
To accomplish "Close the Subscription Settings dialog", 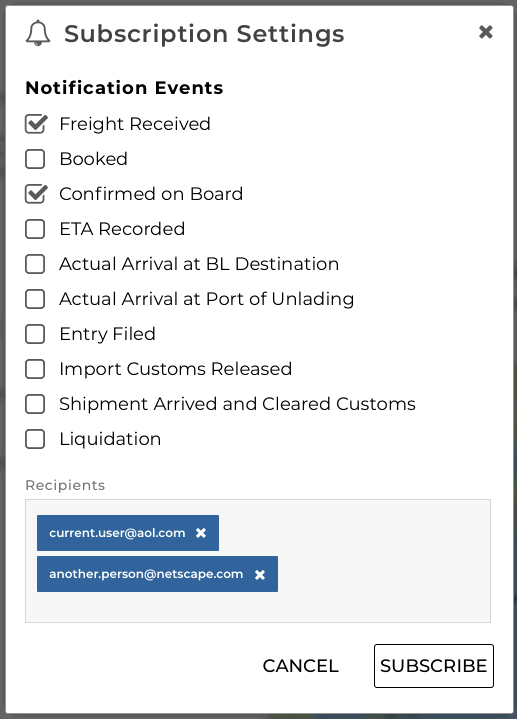I will [x=485, y=32].
